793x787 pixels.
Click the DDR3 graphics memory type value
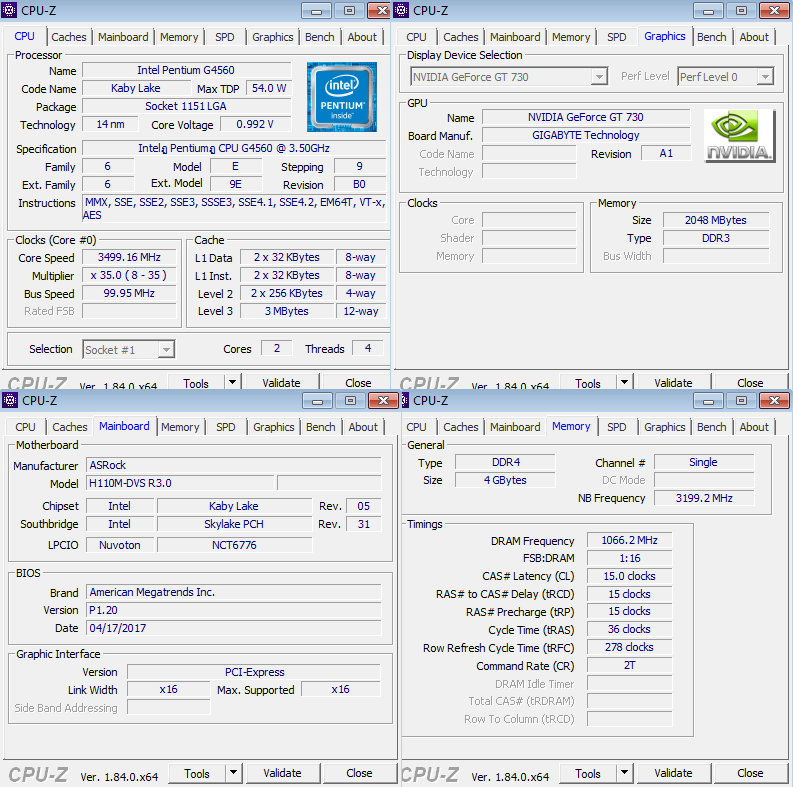tap(716, 238)
